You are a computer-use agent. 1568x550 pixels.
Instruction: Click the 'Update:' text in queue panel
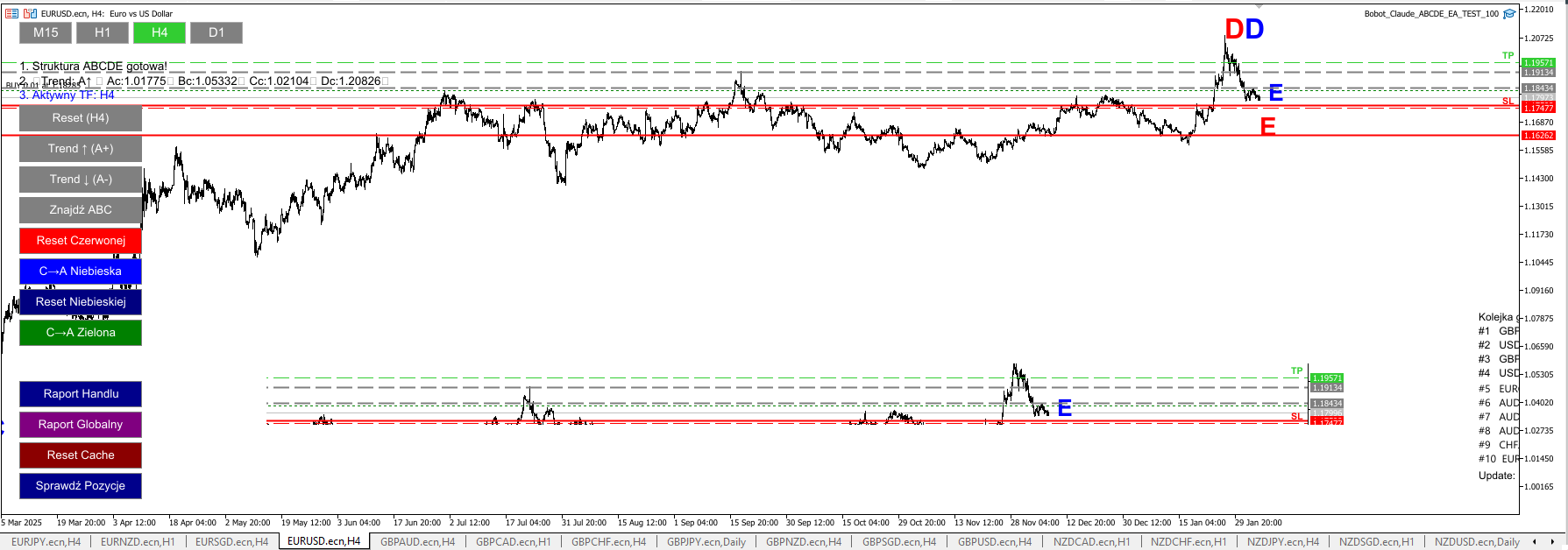click(x=1496, y=476)
